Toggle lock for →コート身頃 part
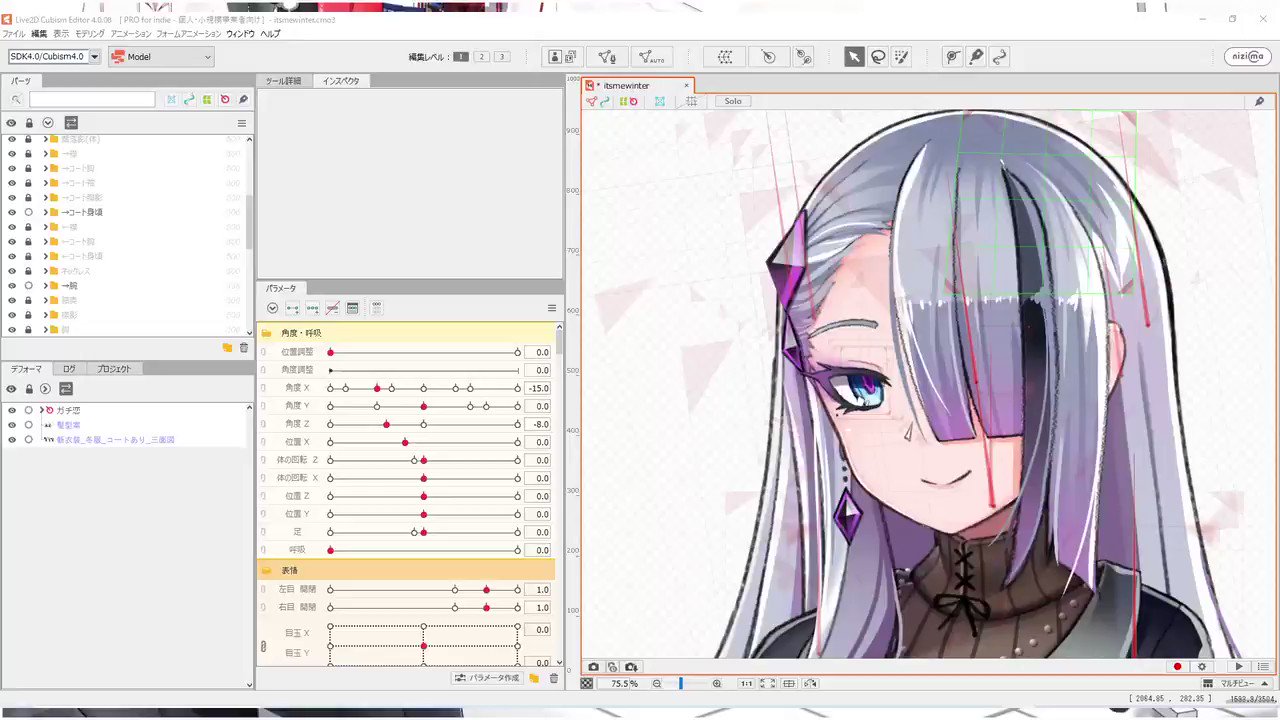Image resolution: width=1280 pixels, height=720 pixels. pyautogui.click(x=28, y=212)
